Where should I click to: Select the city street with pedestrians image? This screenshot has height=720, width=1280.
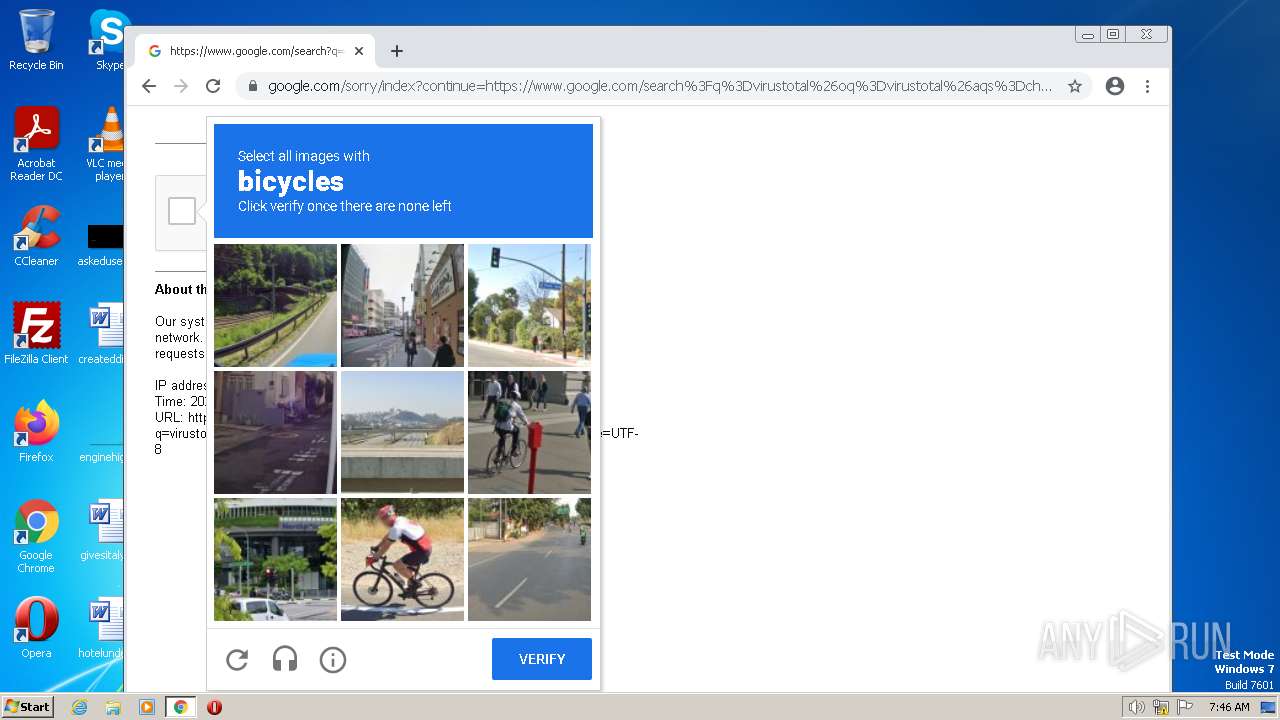[x=402, y=305]
